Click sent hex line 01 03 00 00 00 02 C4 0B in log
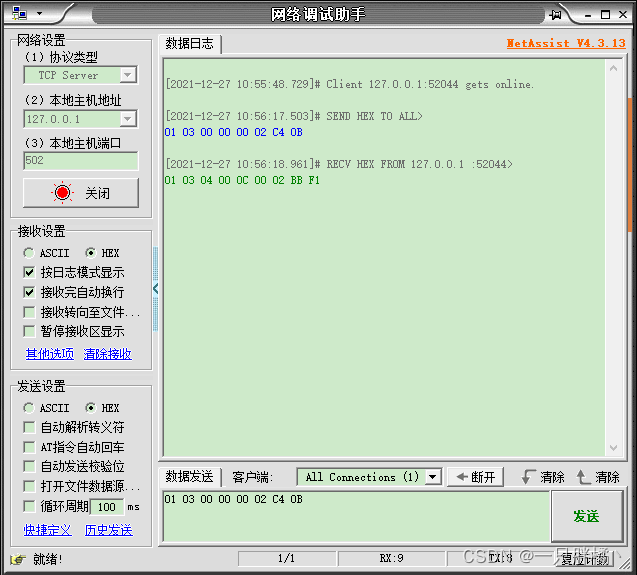637x575 pixels. coord(234,132)
